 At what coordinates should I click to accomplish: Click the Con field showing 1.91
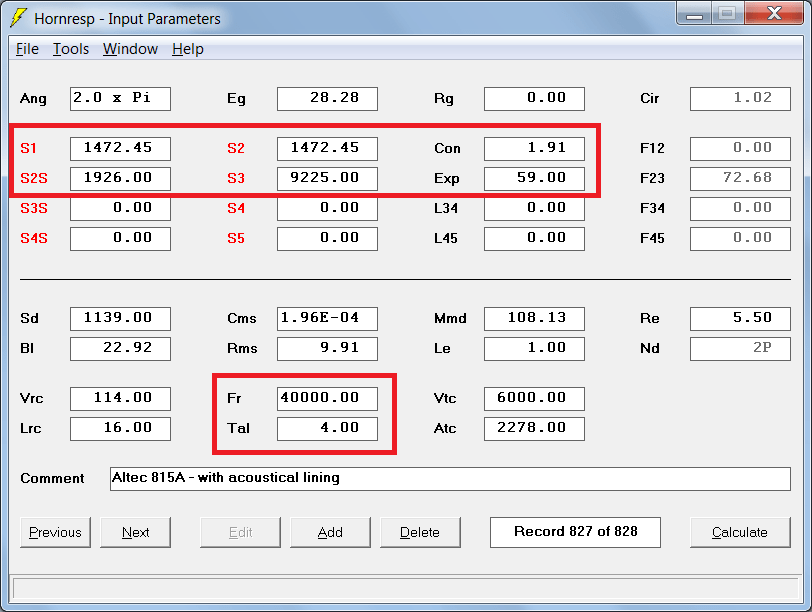534,149
